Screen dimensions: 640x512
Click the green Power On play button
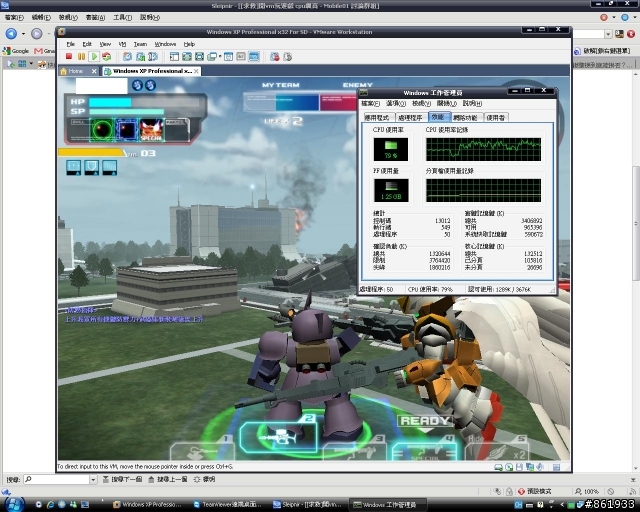tap(94, 56)
